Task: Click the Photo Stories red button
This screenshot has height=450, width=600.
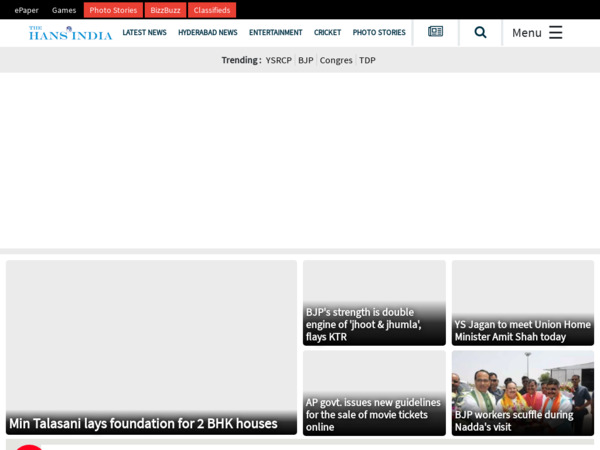Action: tap(113, 10)
